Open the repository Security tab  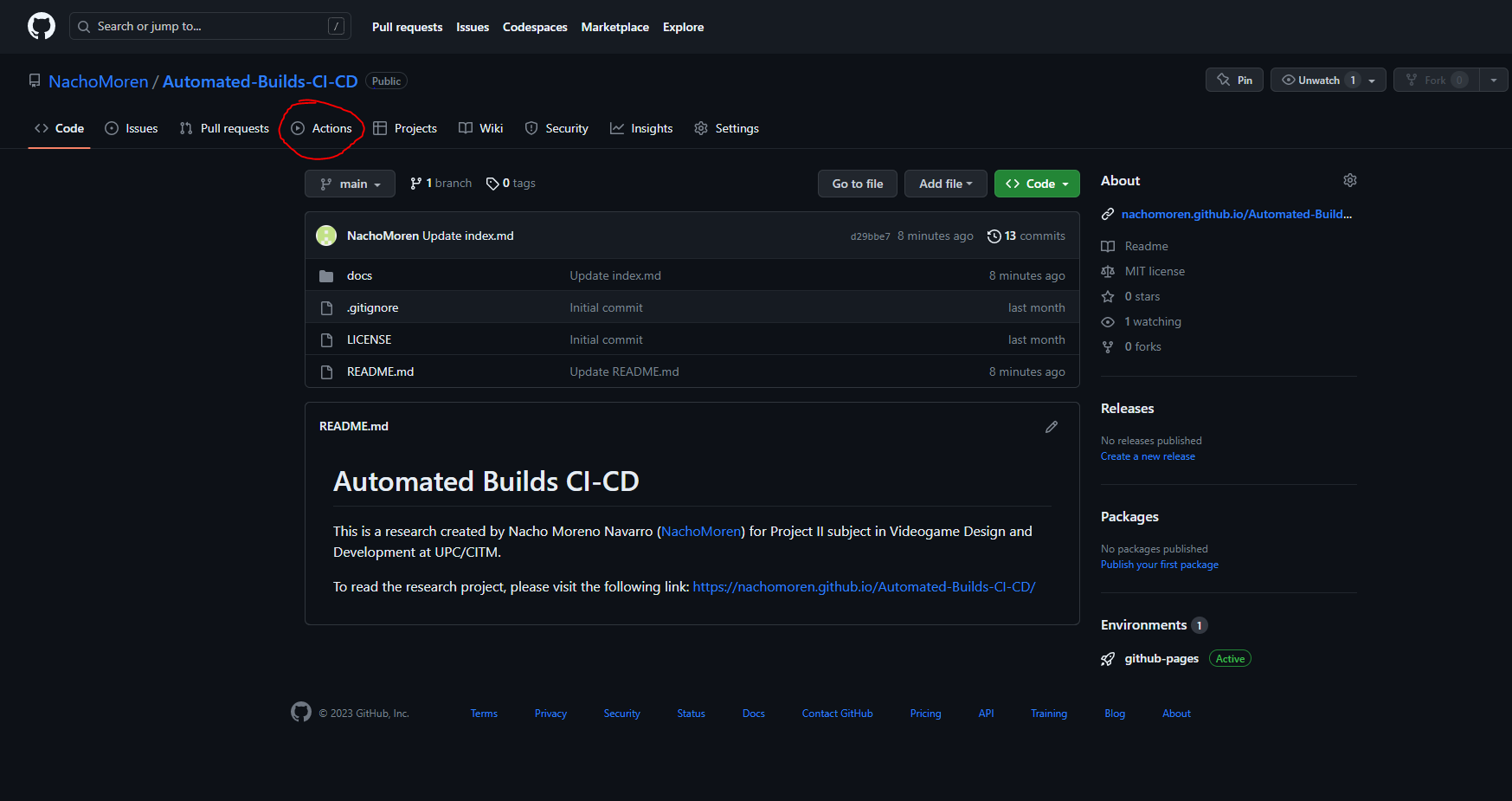557,128
